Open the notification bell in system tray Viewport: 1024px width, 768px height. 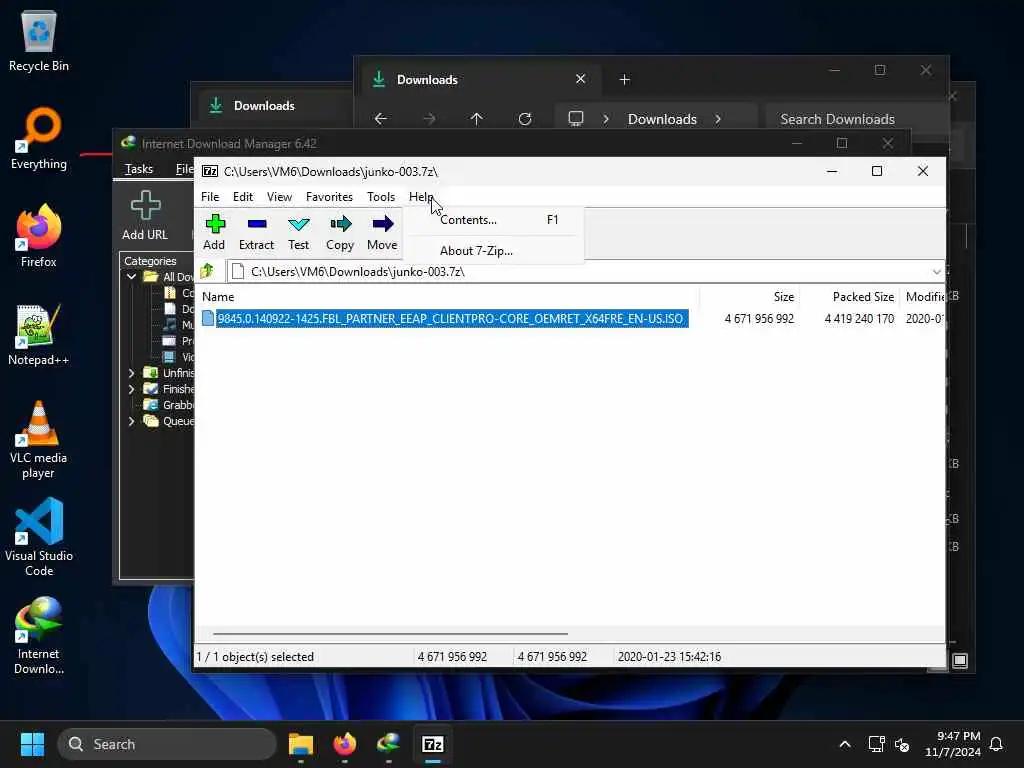(x=996, y=744)
